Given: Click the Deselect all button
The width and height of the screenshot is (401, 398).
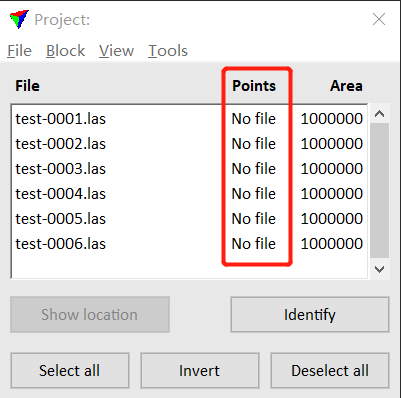Looking at the screenshot, I should (330, 371).
